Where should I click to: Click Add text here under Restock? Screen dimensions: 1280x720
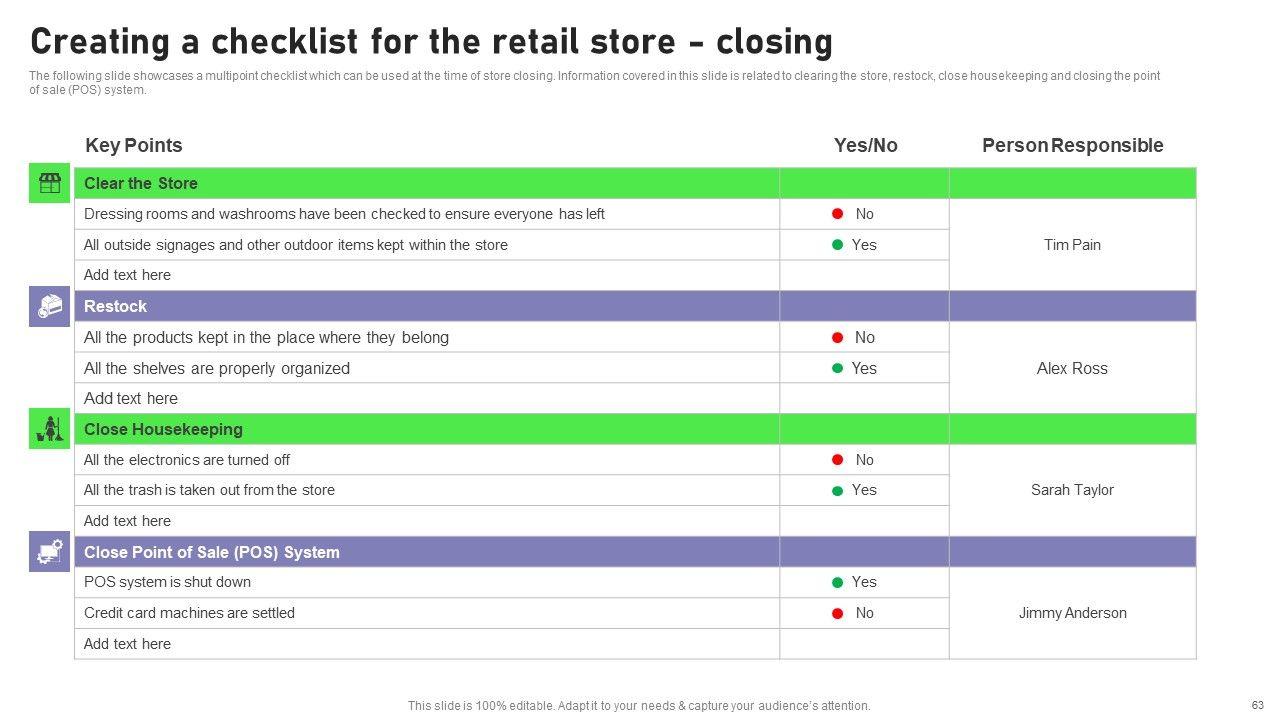[131, 398]
